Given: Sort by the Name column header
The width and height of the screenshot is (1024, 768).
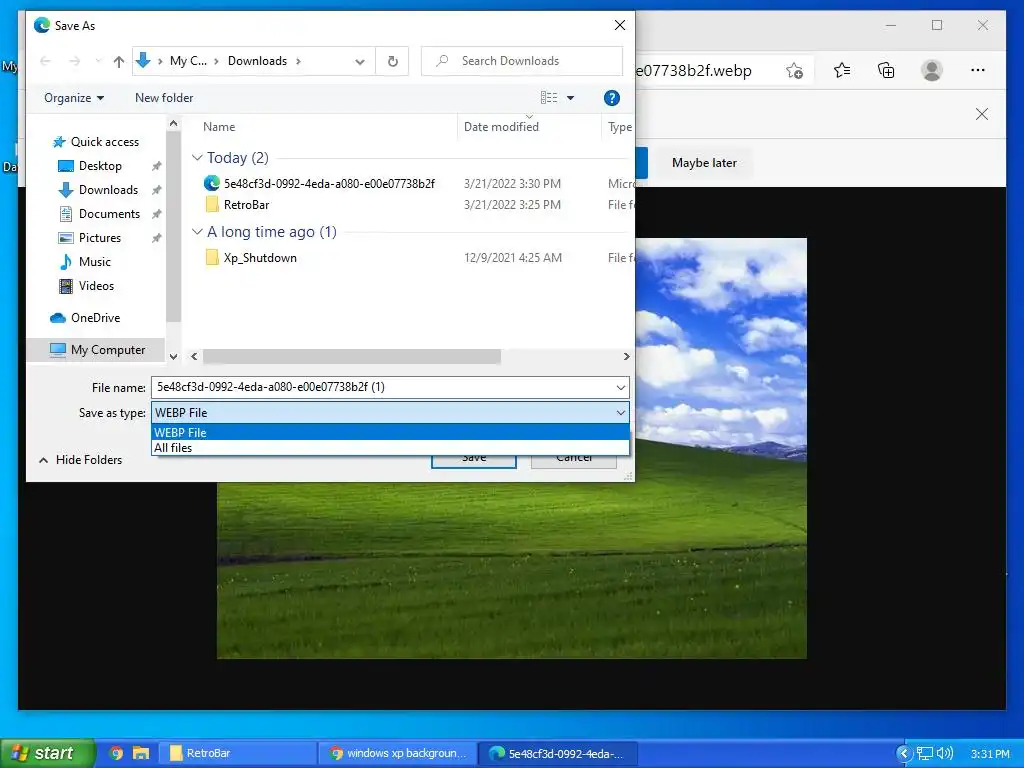Looking at the screenshot, I should click(219, 127).
